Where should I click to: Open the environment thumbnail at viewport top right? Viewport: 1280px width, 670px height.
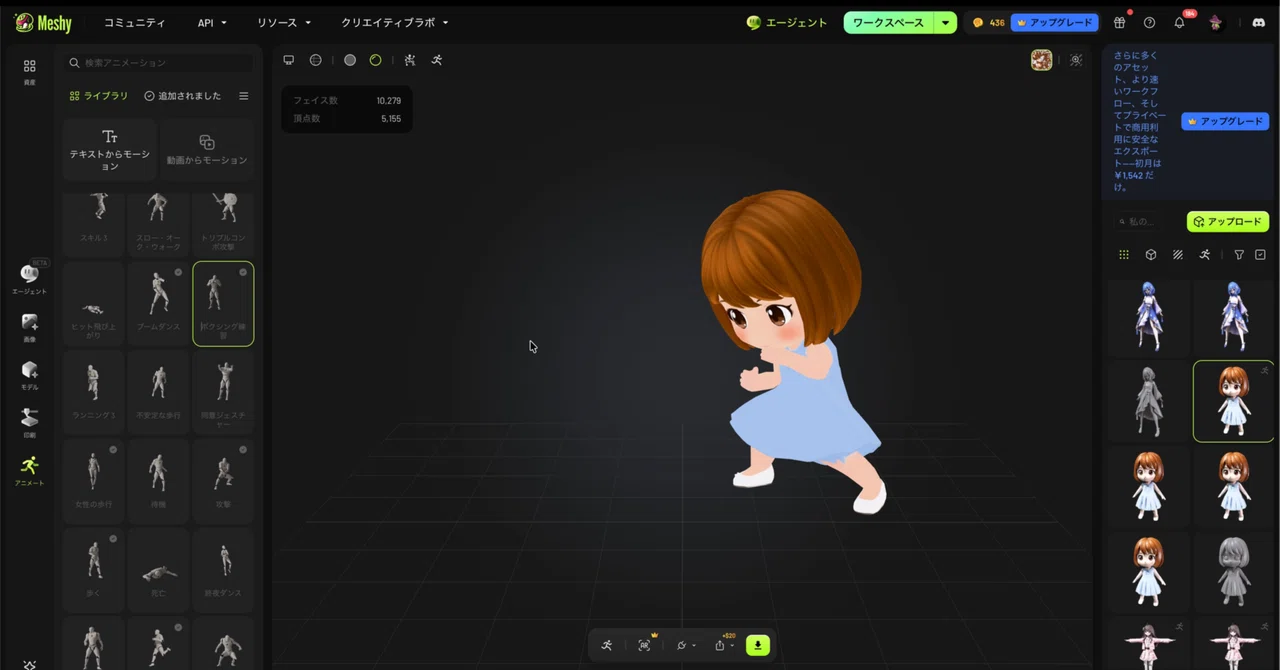point(1042,60)
